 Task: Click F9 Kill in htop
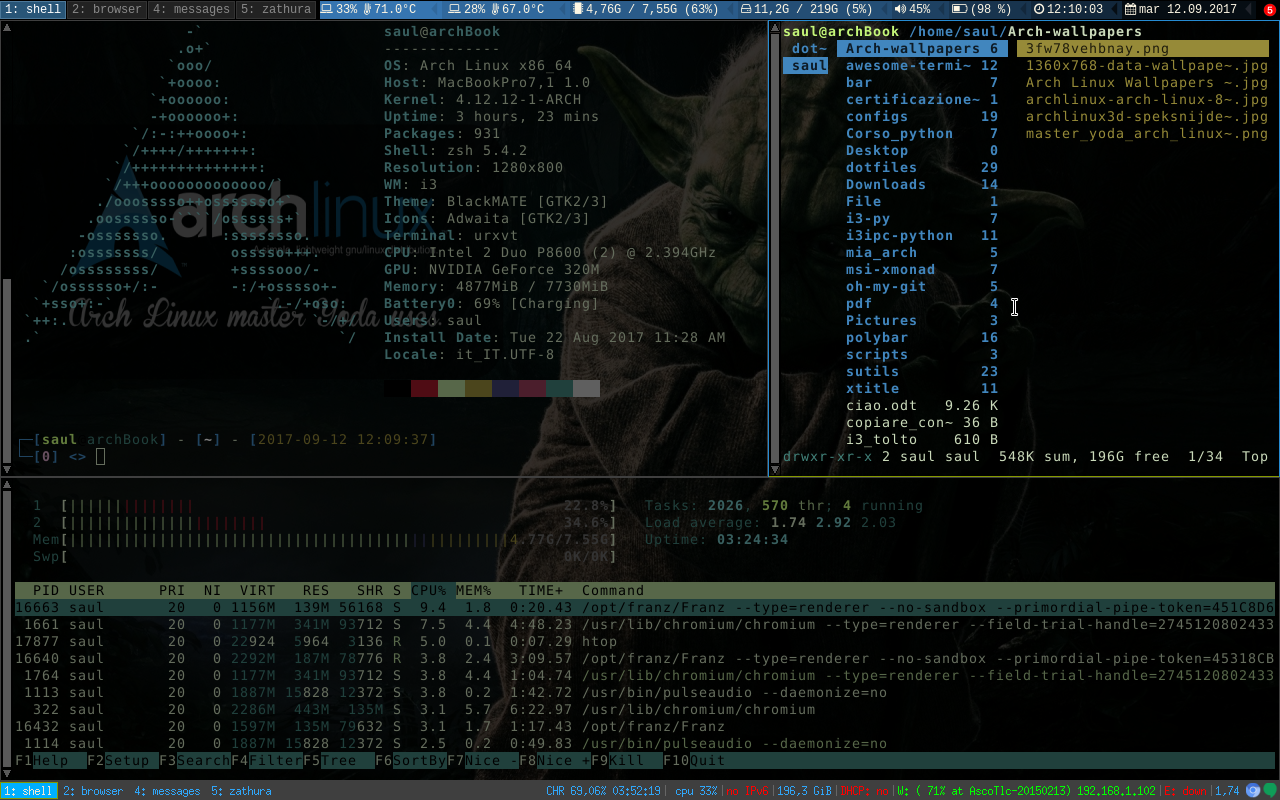(626, 760)
